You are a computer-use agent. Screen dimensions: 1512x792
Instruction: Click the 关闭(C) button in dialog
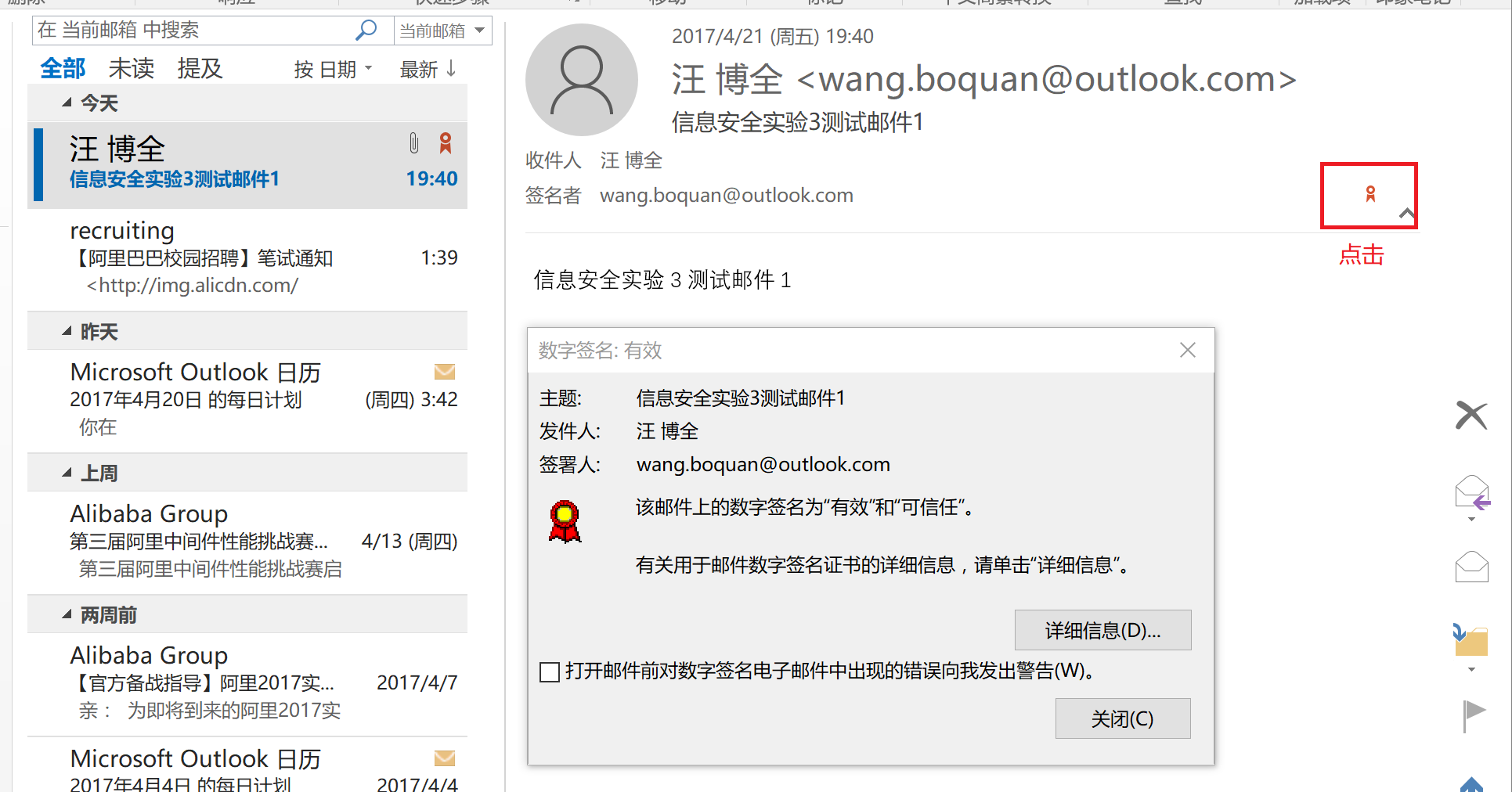point(1122,718)
